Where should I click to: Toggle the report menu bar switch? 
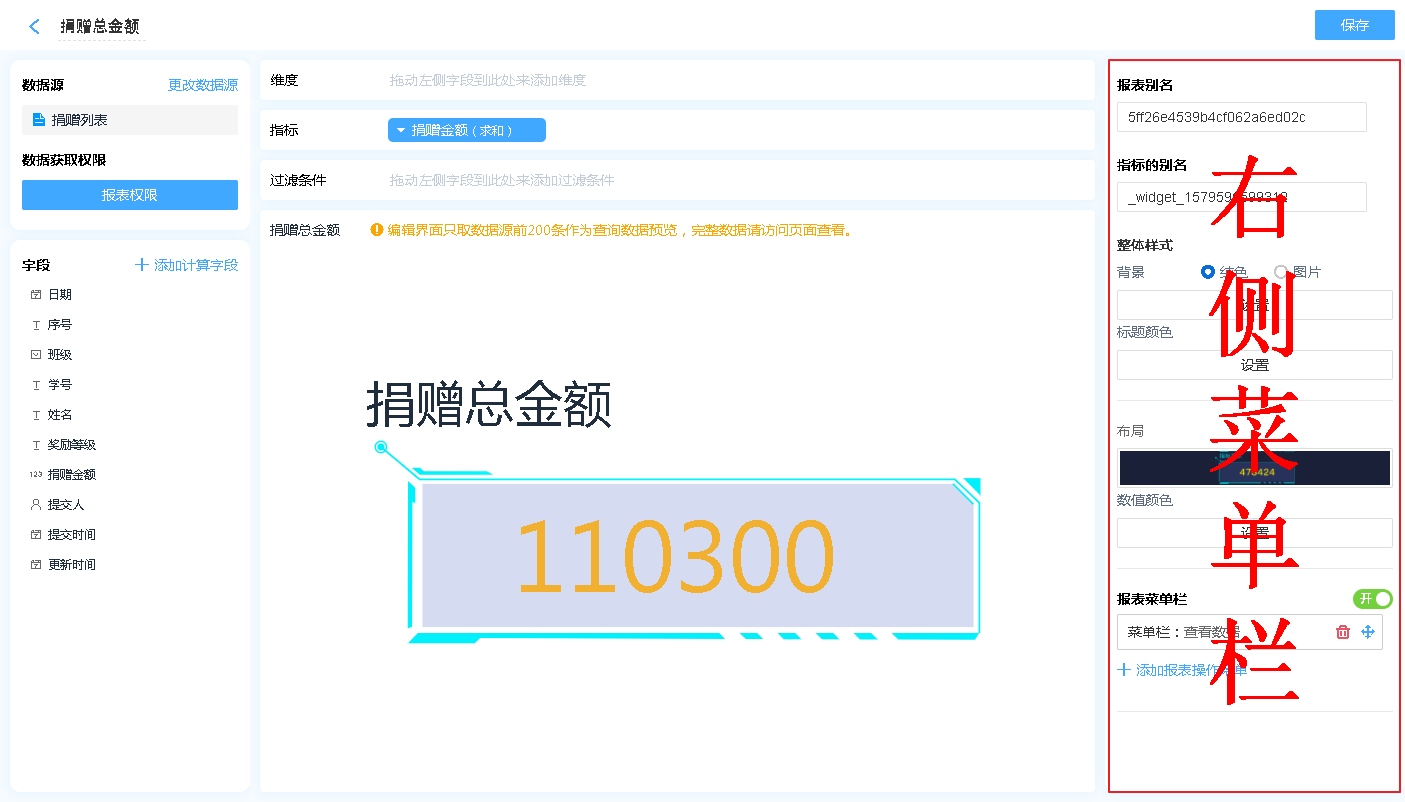point(1372,599)
